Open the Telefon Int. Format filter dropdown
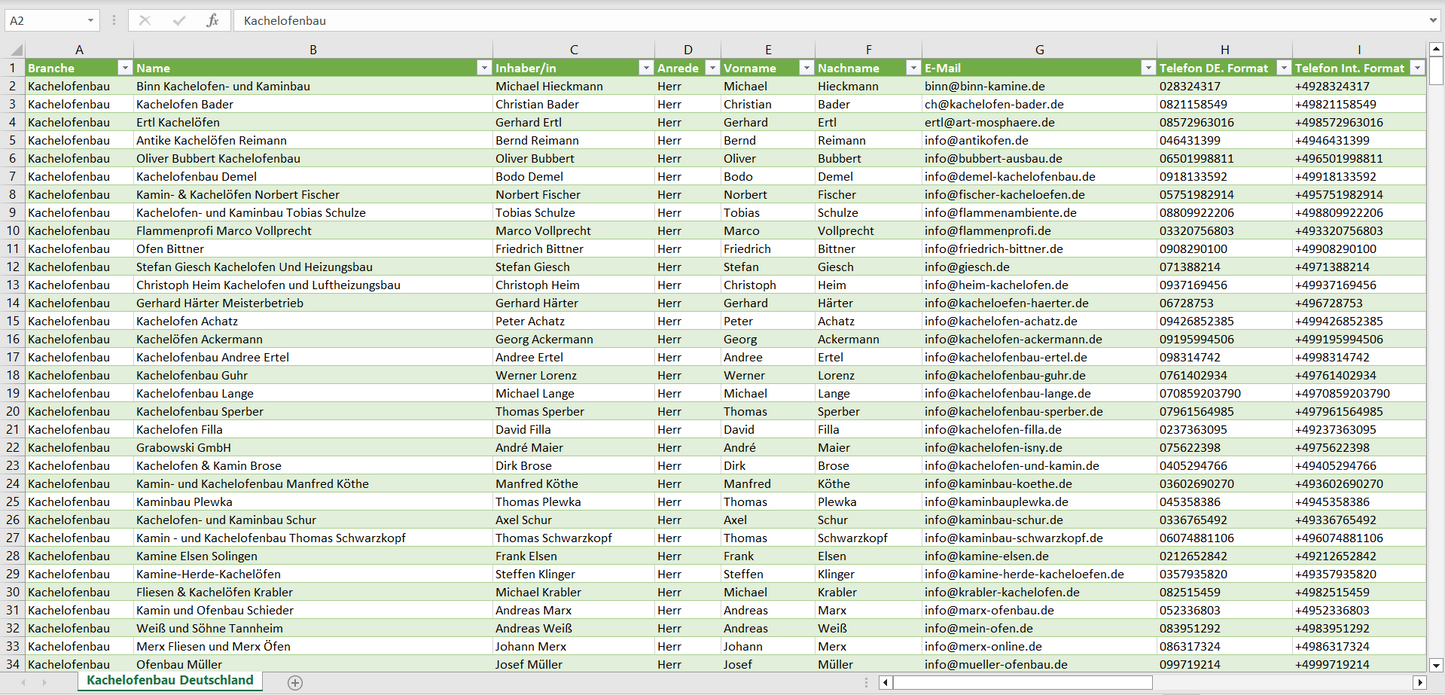 click(1417, 68)
